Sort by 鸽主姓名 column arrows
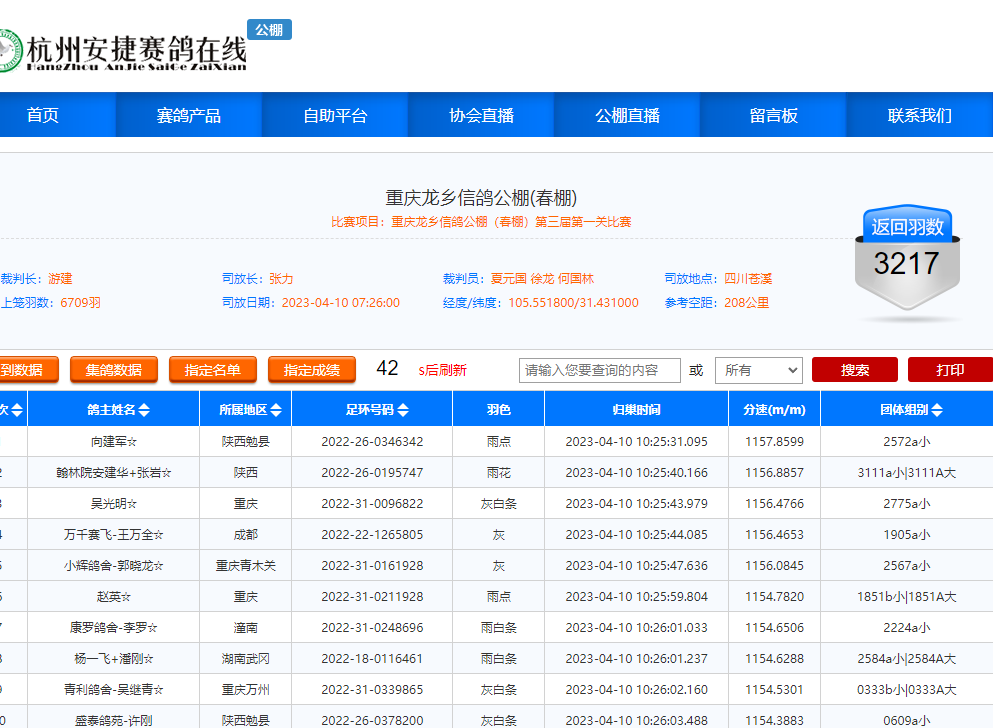Image resolution: width=993 pixels, height=728 pixels. click(144, 410)
